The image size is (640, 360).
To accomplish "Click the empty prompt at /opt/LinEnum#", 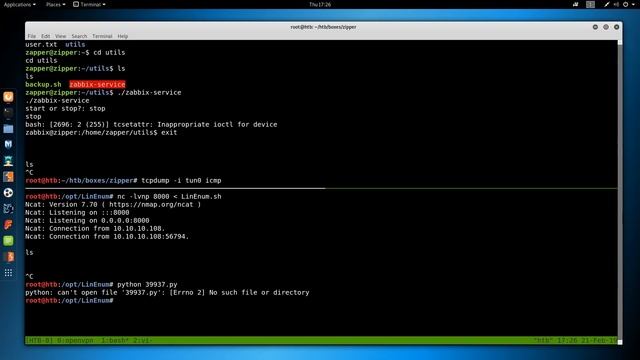I will (69, 300).
